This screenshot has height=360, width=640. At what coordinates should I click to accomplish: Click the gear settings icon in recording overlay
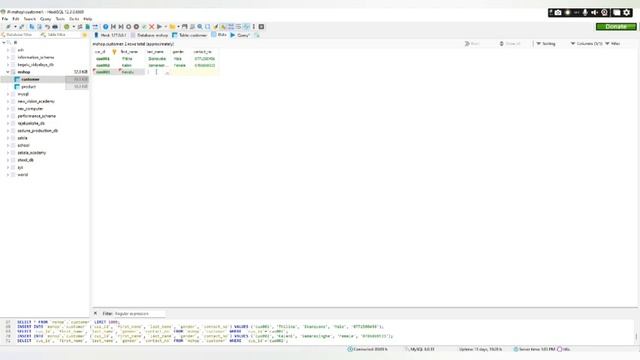point(627,13)
